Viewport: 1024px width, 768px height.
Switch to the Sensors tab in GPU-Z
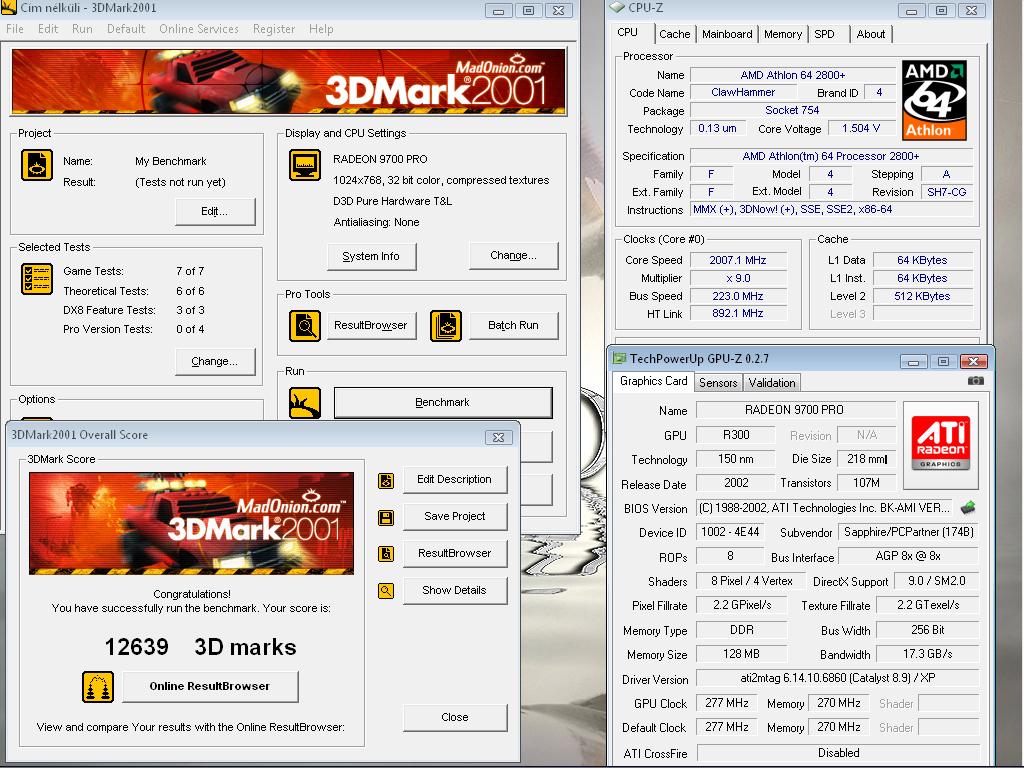[718, 383]
